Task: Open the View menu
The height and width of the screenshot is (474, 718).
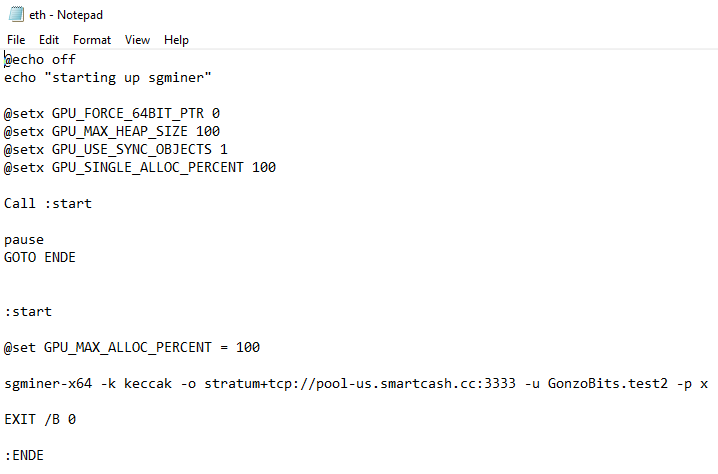Action: pos(137,40)
